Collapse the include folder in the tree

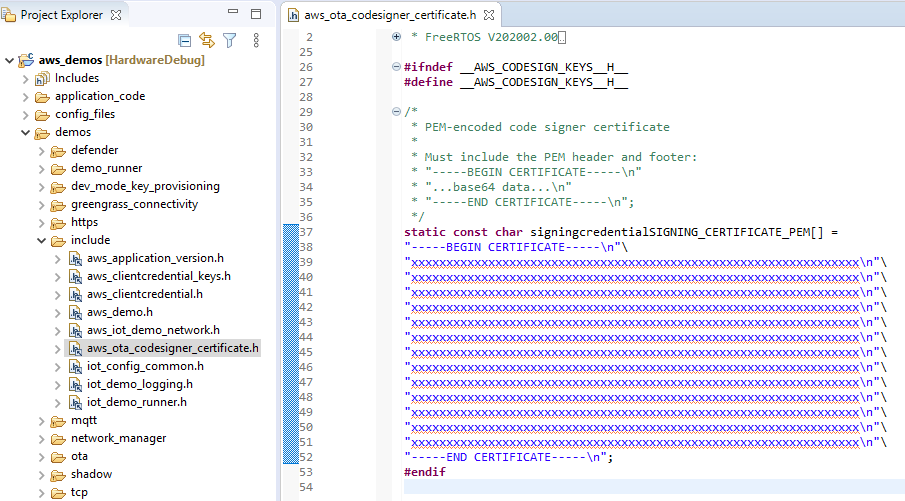(42, 240)
